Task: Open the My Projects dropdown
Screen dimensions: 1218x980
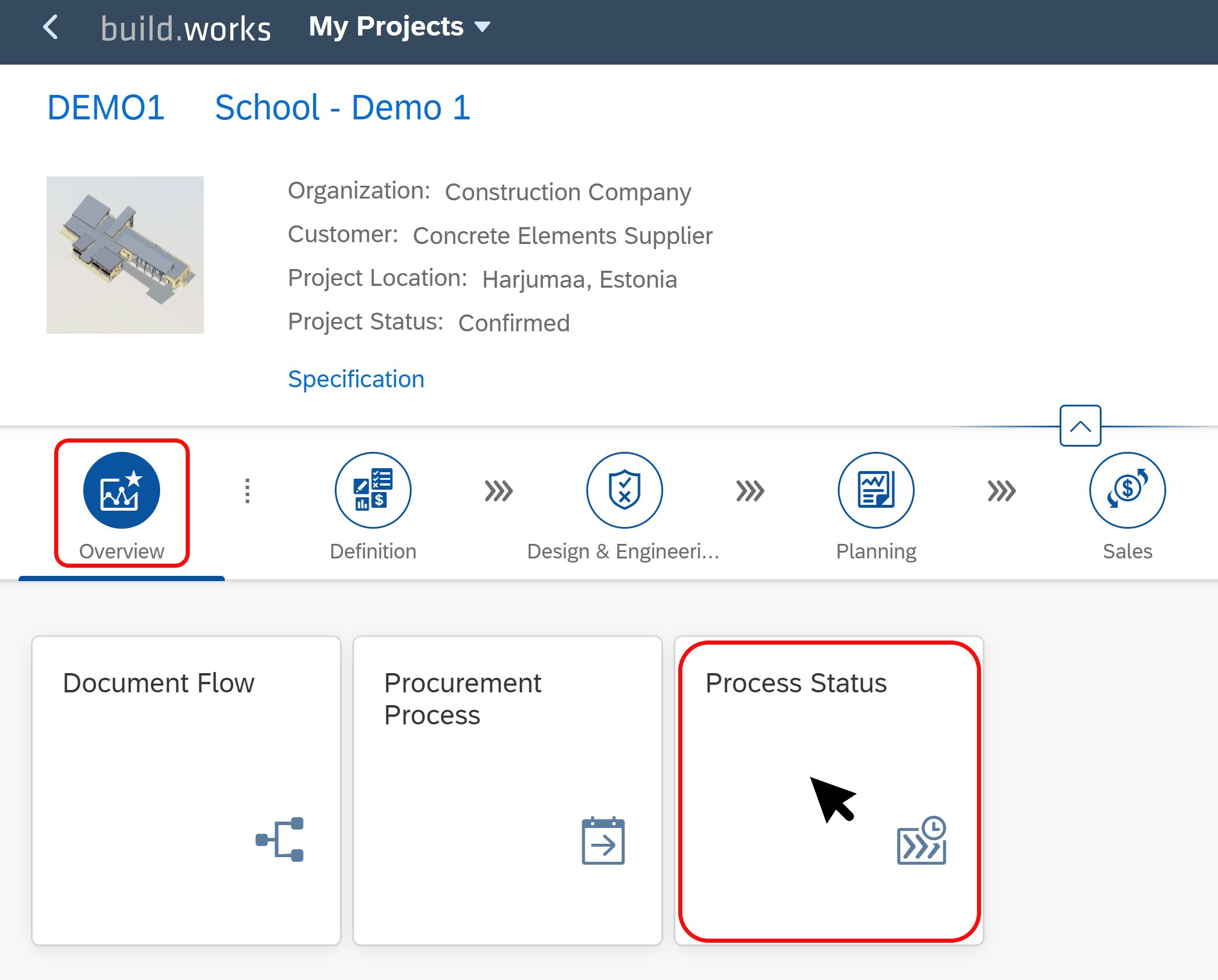Action: 399,27
